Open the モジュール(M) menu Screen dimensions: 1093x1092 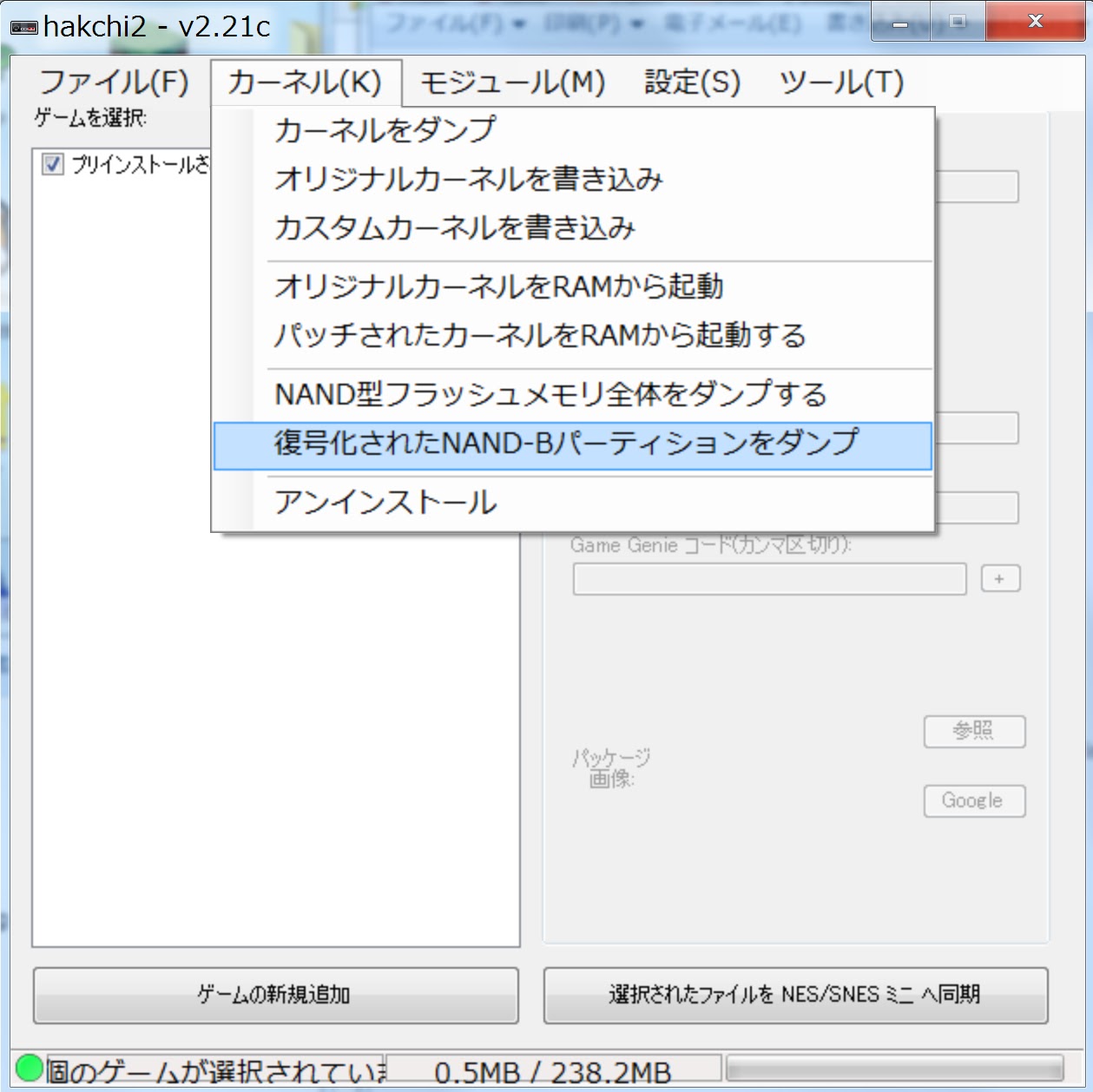click(512, 82)
